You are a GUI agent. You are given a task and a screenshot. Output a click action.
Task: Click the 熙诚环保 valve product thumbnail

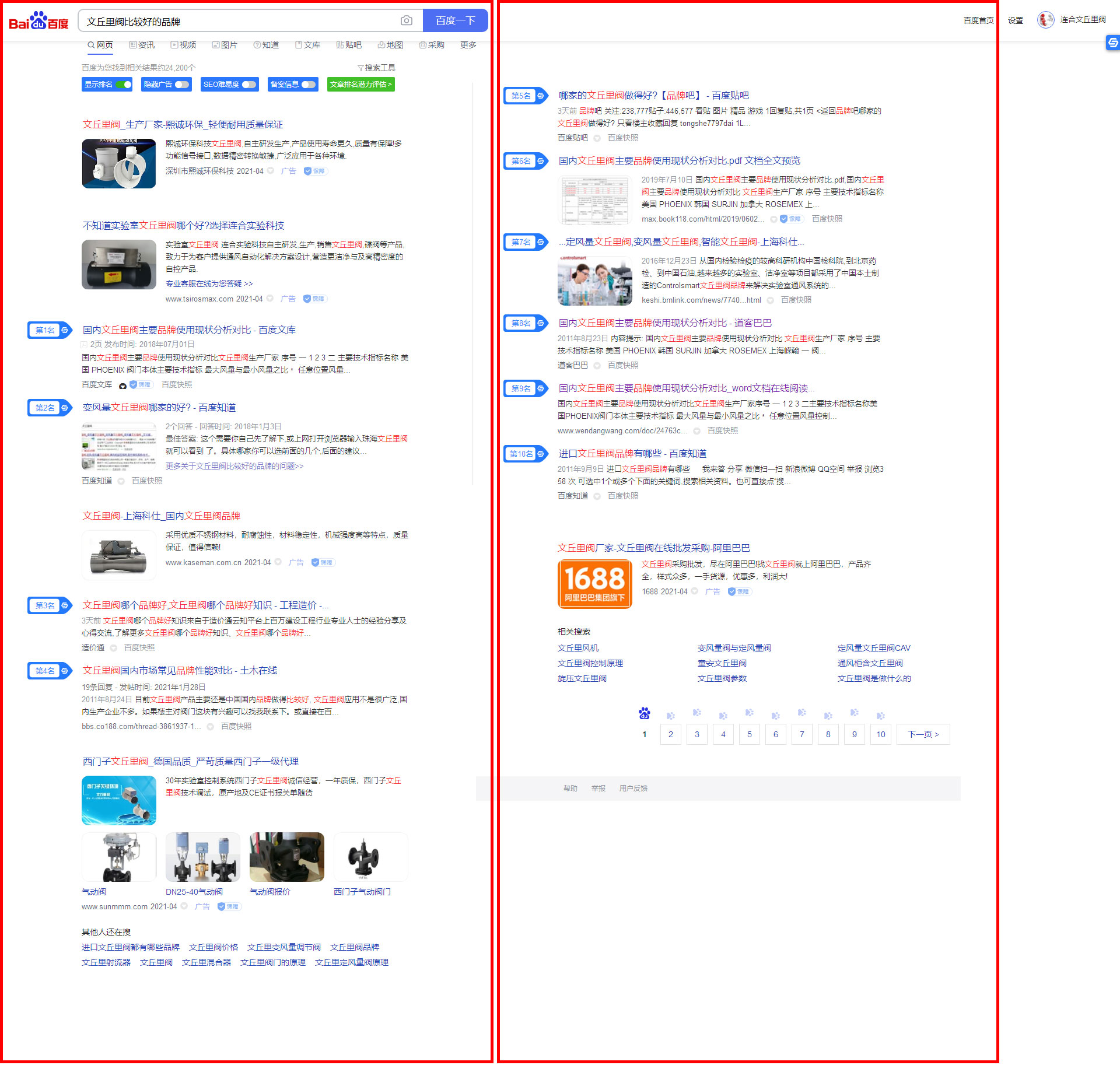point(119,163)
